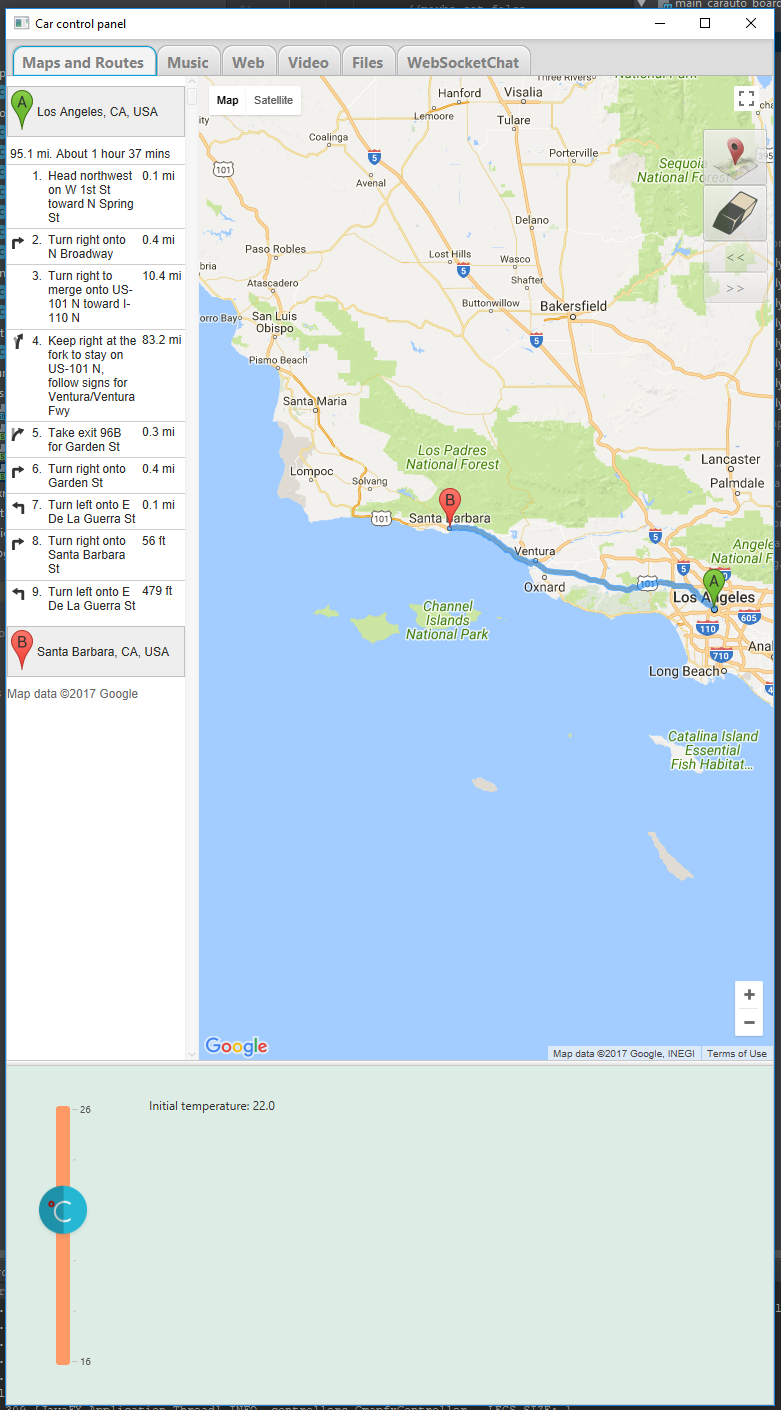Switch map to Map view
The width and height of the screenshot is (781, 1410).
point(228,100)
